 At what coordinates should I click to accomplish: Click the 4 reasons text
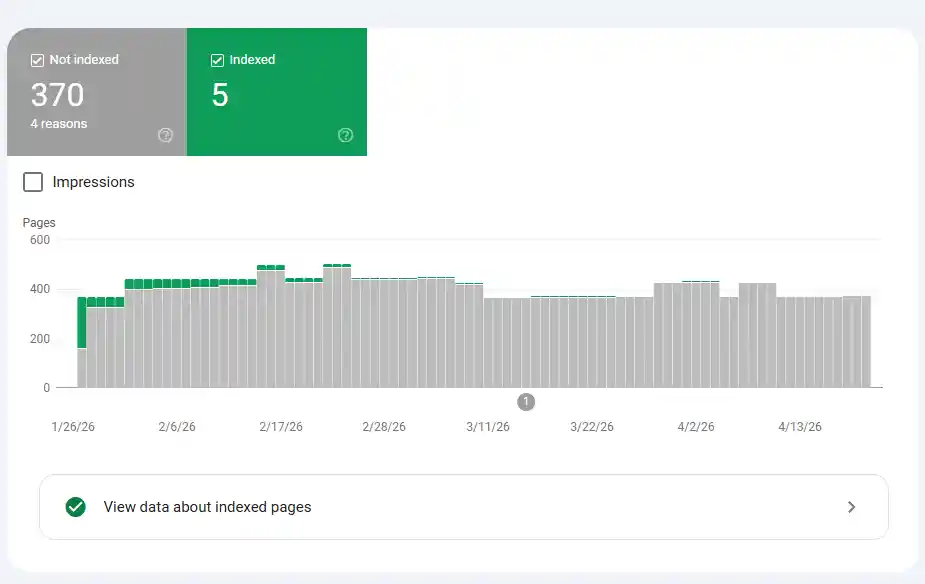click(59, 124)
